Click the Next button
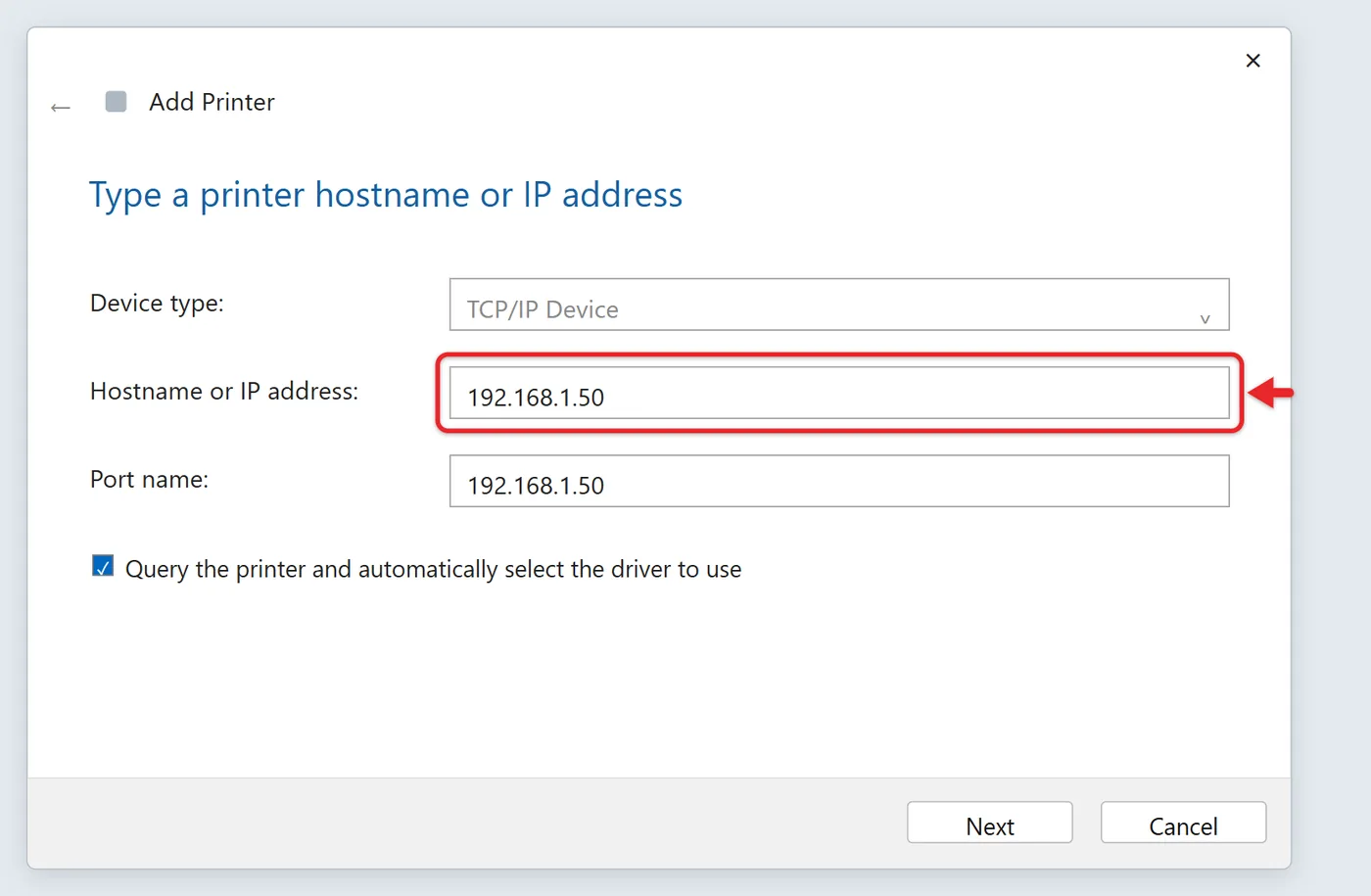This screenshot has width=1371, height=896. coord(990,823)
